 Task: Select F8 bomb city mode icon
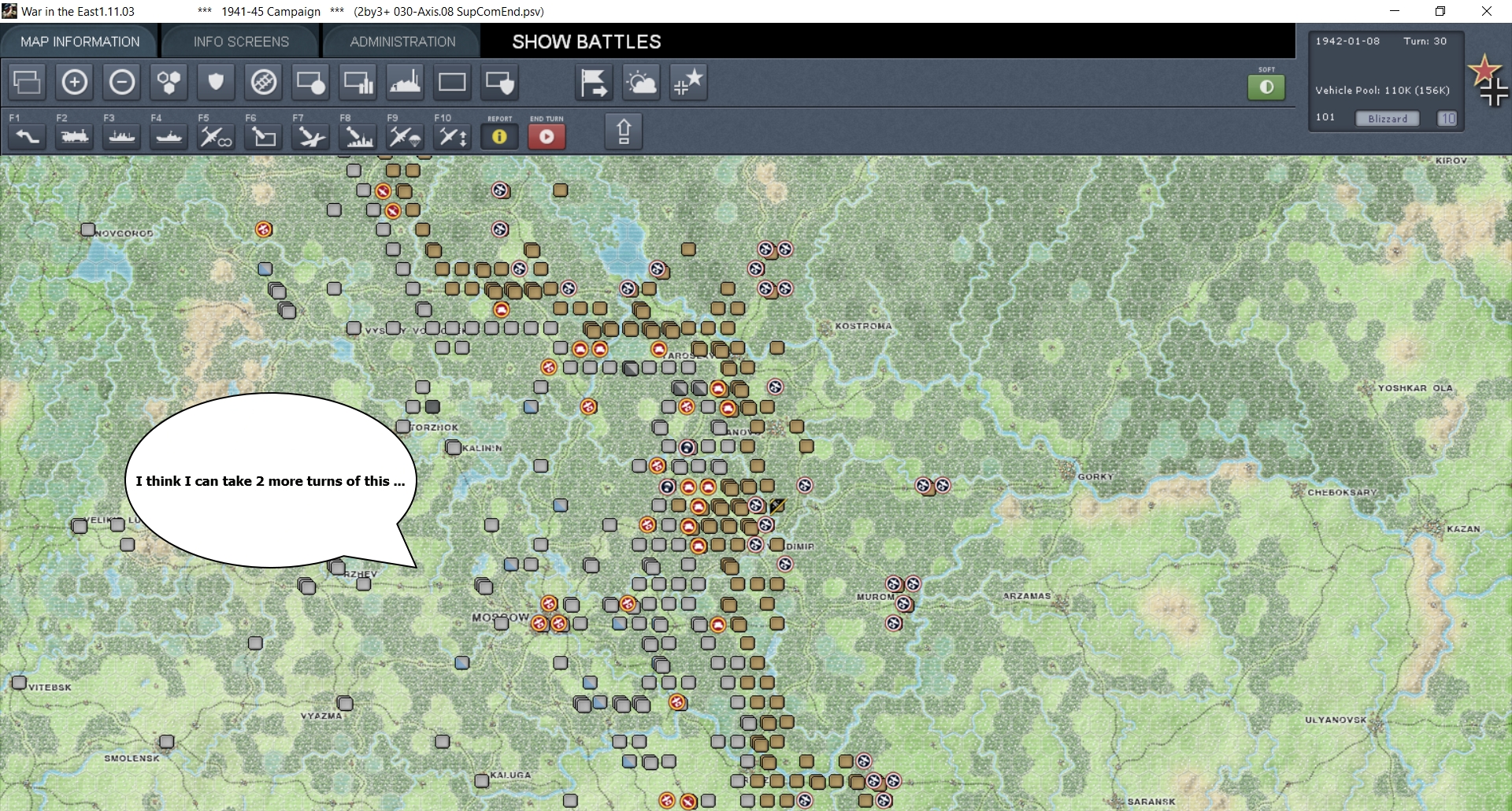pos(358,136)
